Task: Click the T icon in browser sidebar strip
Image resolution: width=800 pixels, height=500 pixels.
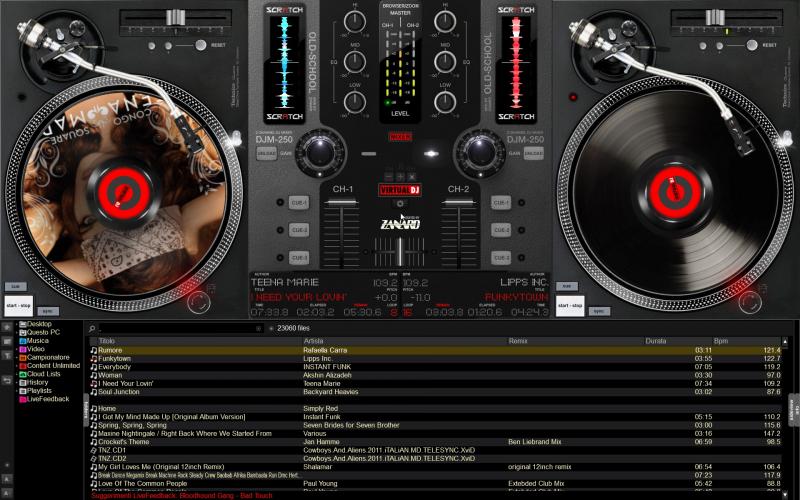Action: coord(7,356)
